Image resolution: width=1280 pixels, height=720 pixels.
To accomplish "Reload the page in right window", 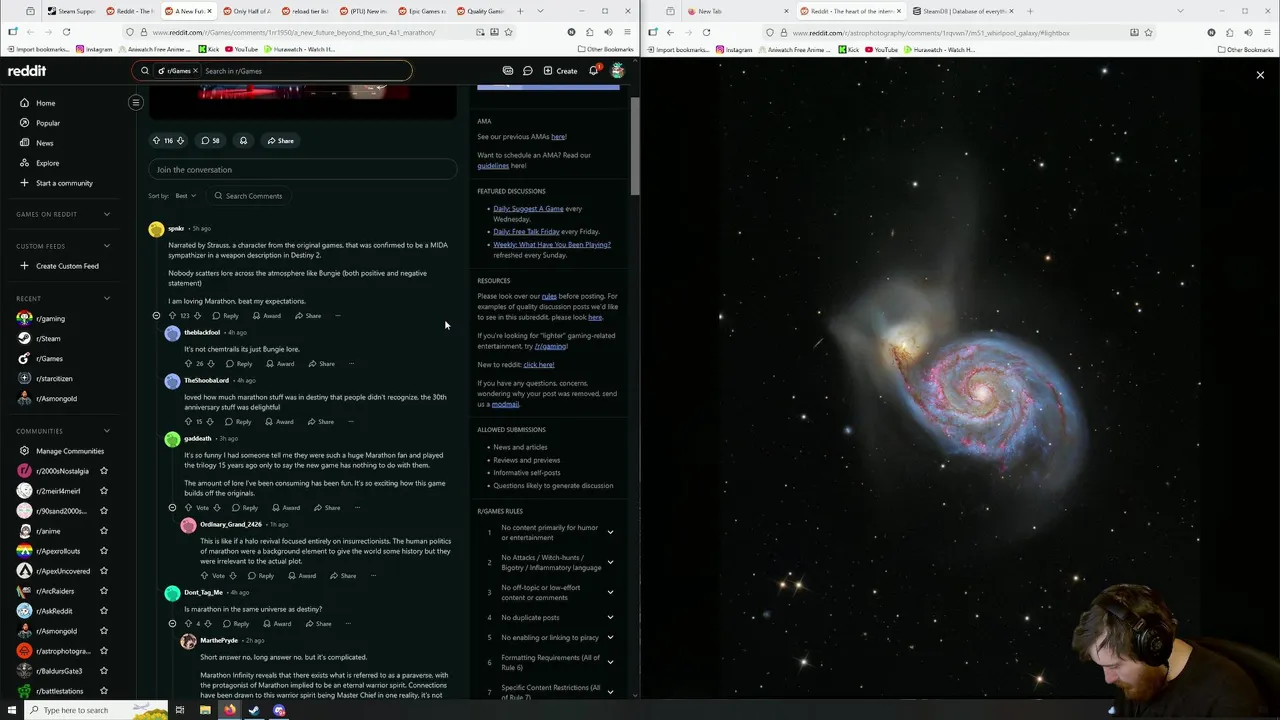I will click(x=706, y=32).
